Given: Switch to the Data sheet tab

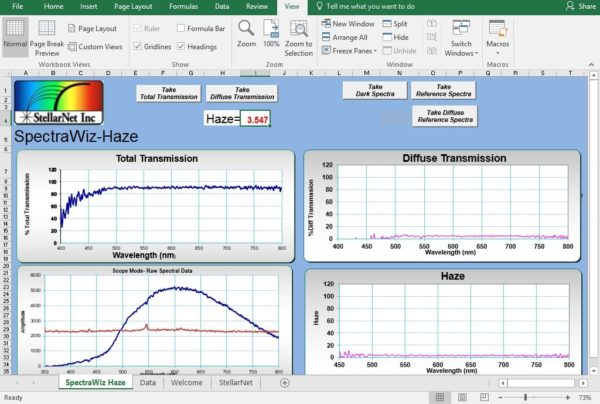Looking at the screenshot, I should click(x=148, y=383).
